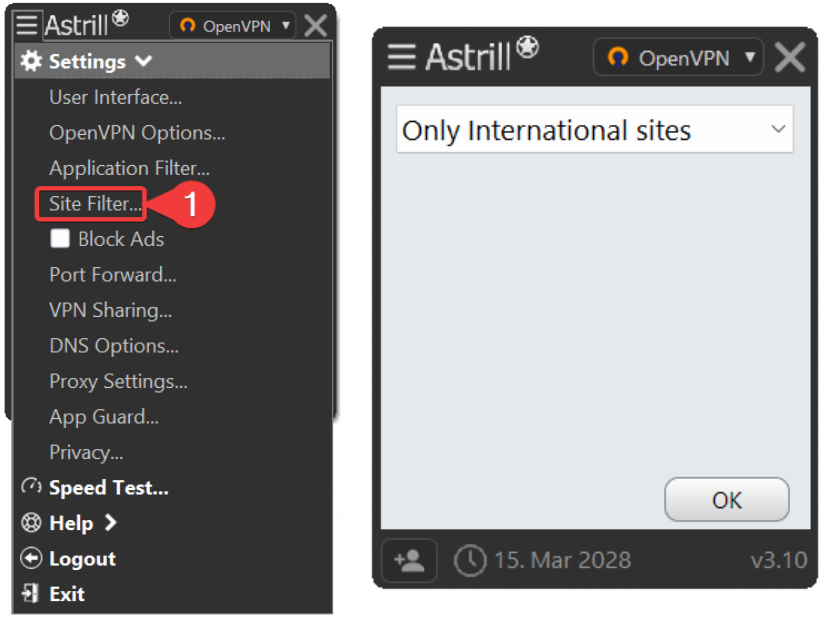
Task: Enable the Block Ads checkbox
Action: click(x=60, y=238)
